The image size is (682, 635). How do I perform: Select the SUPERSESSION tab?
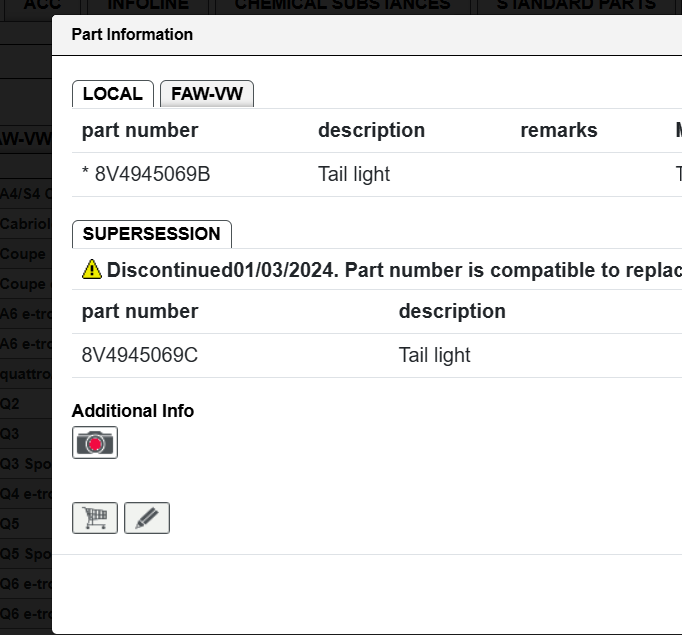[151, 234]
